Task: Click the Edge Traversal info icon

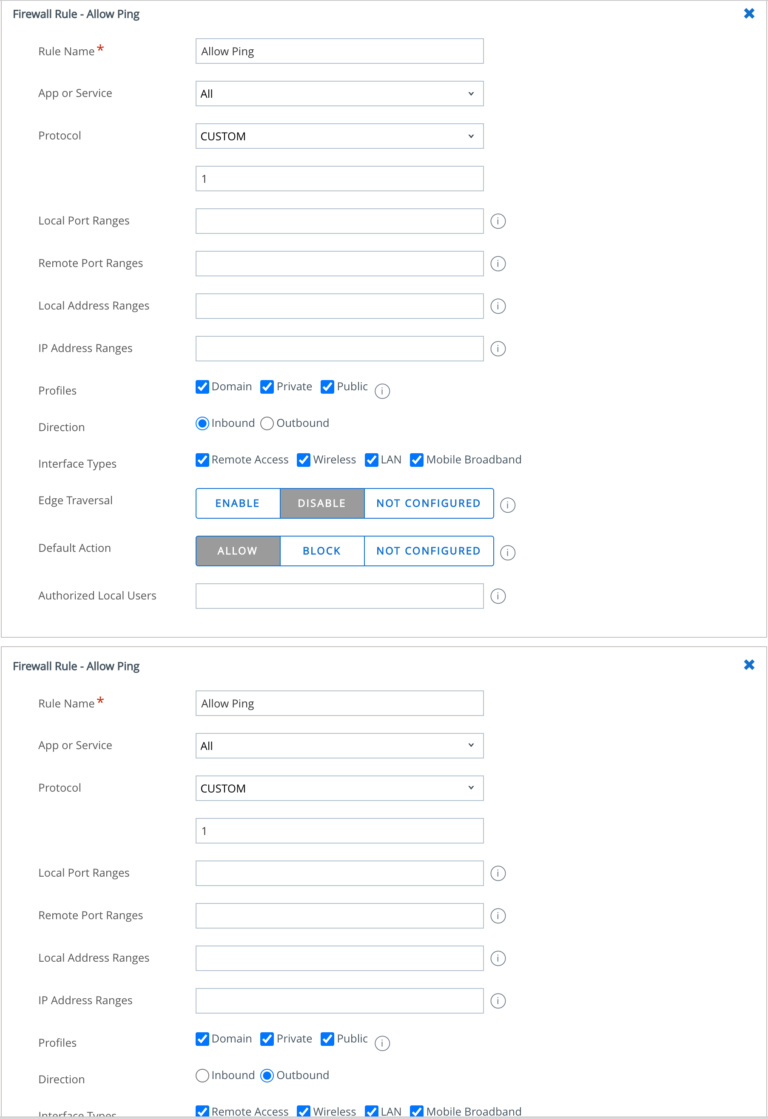Action: pyautogui.click(x=507, y=505)
